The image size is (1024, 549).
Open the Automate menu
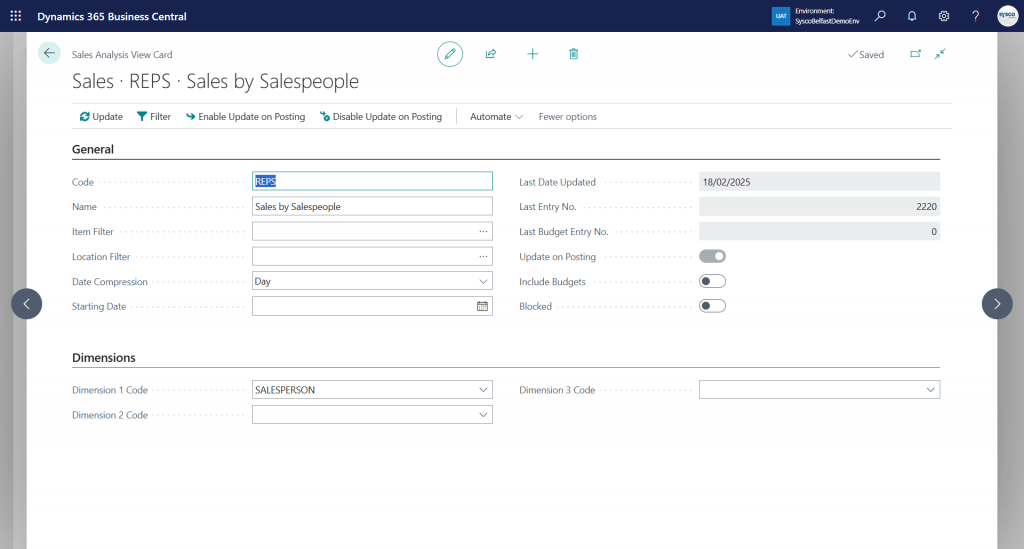tap(497, 117)
